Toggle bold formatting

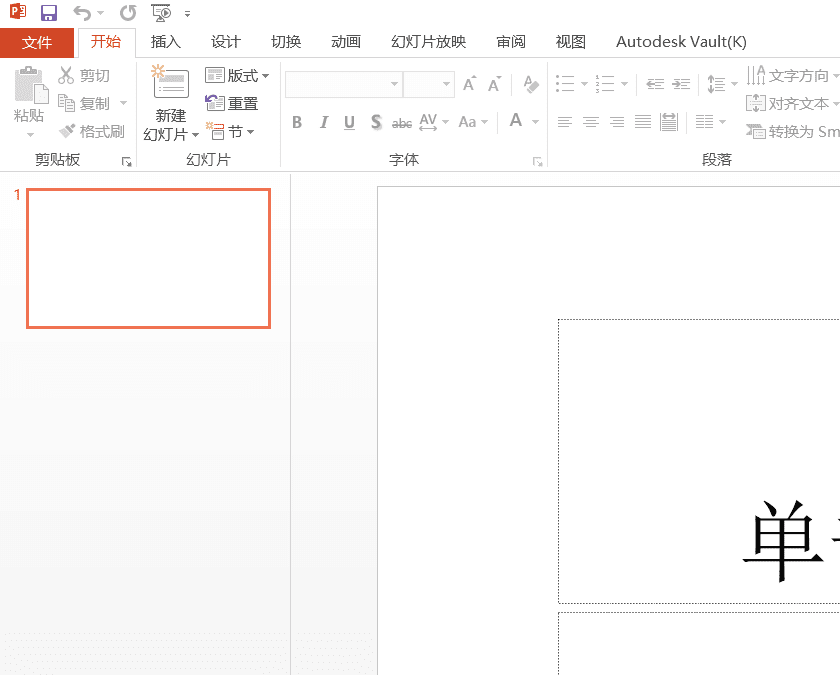tap(297, 122)
